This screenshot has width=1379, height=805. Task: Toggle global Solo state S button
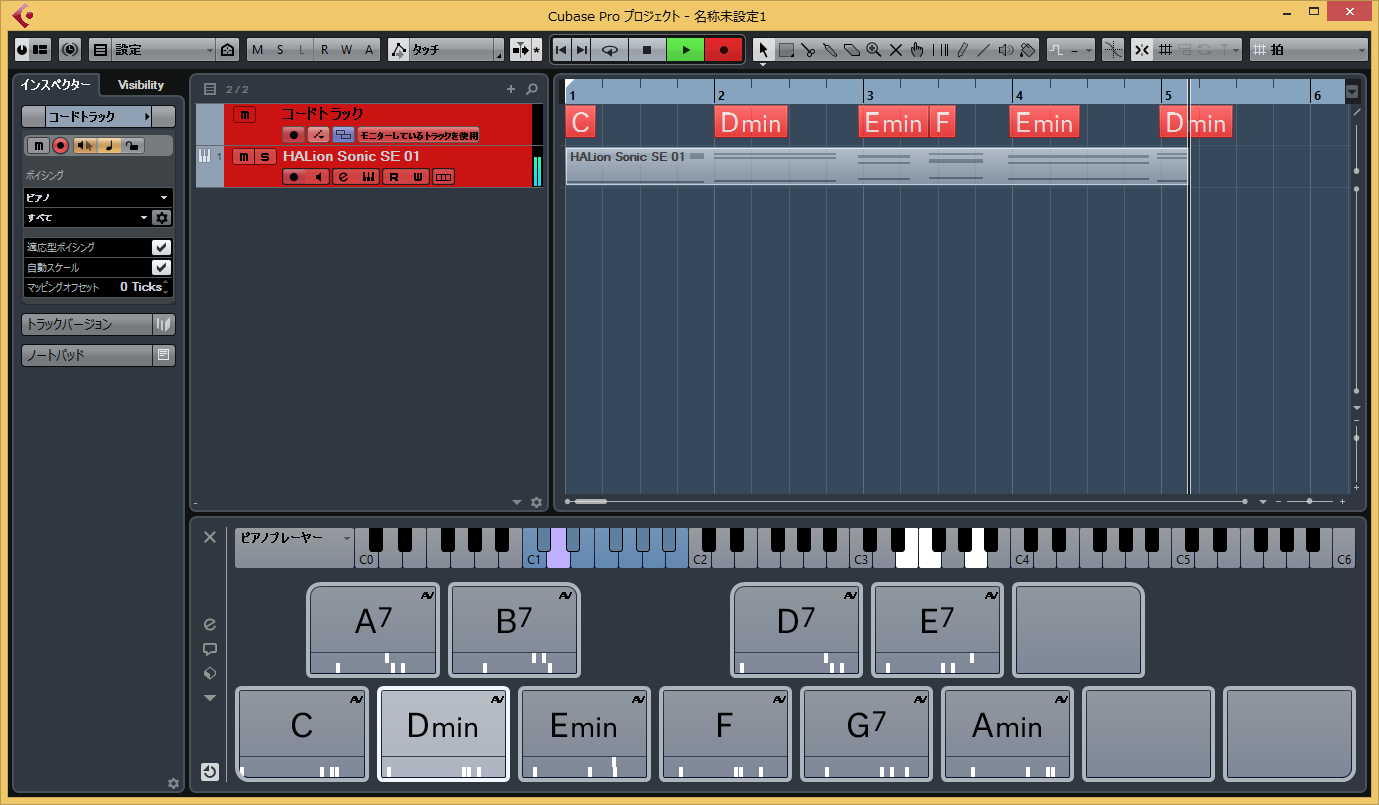(280, 50)
